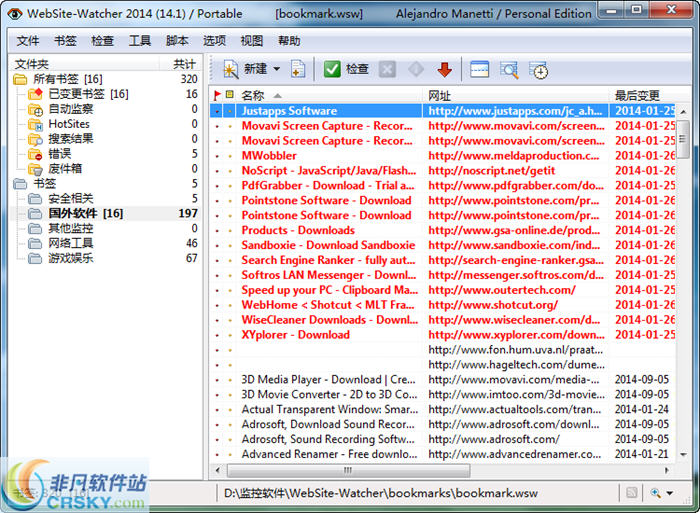700x513 pixels.
Task: Click the green check 检查 button
Action: coord(346,69)
